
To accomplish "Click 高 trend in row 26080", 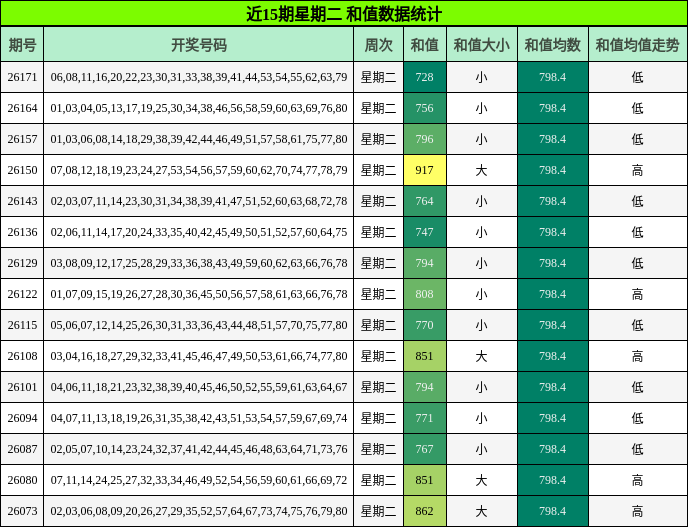I will (638, 480).
